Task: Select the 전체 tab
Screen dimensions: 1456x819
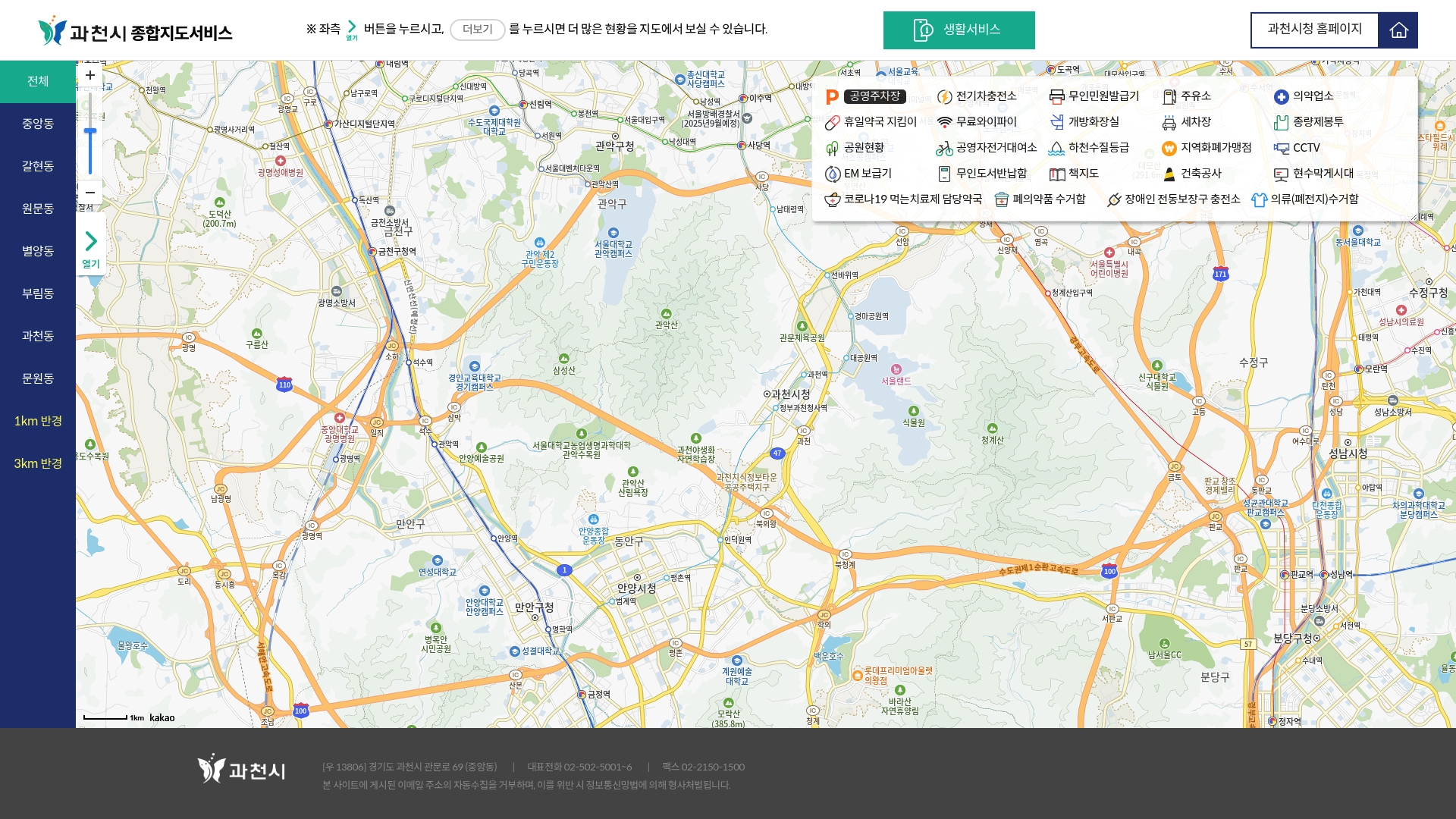Action: pos(38,81)
